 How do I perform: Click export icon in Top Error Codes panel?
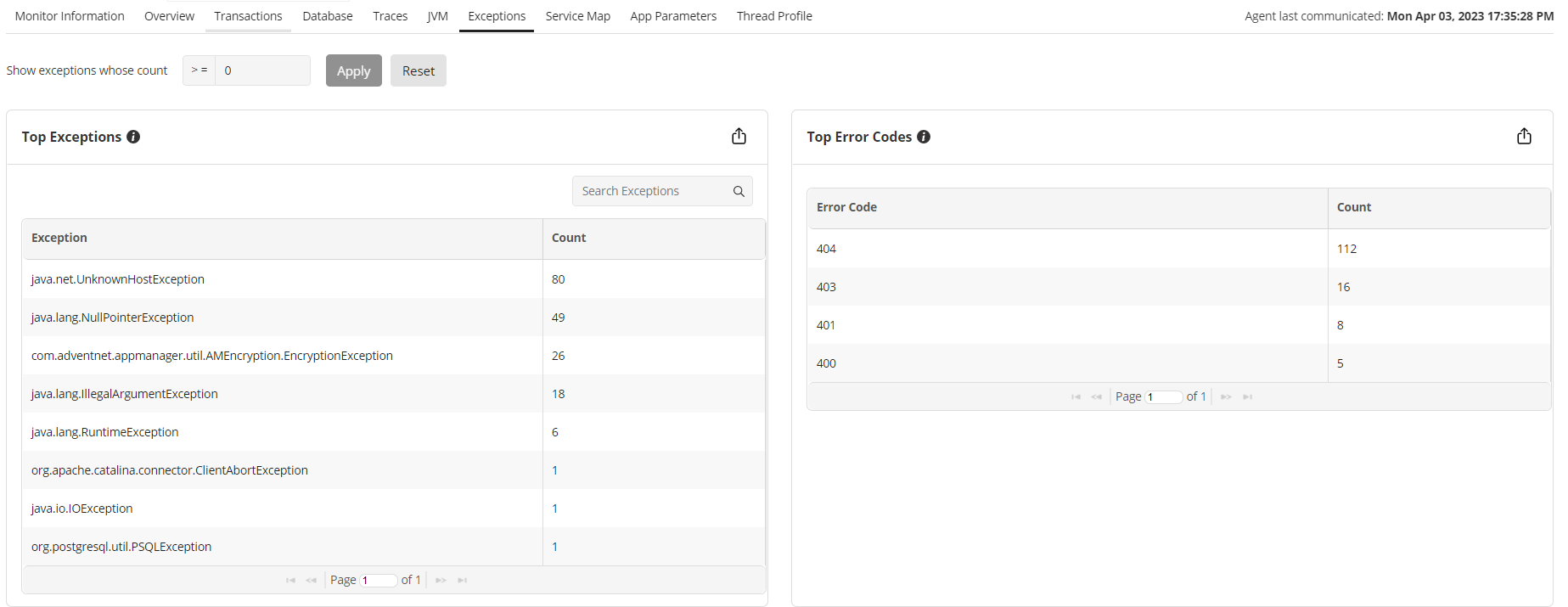point(1524,136)
